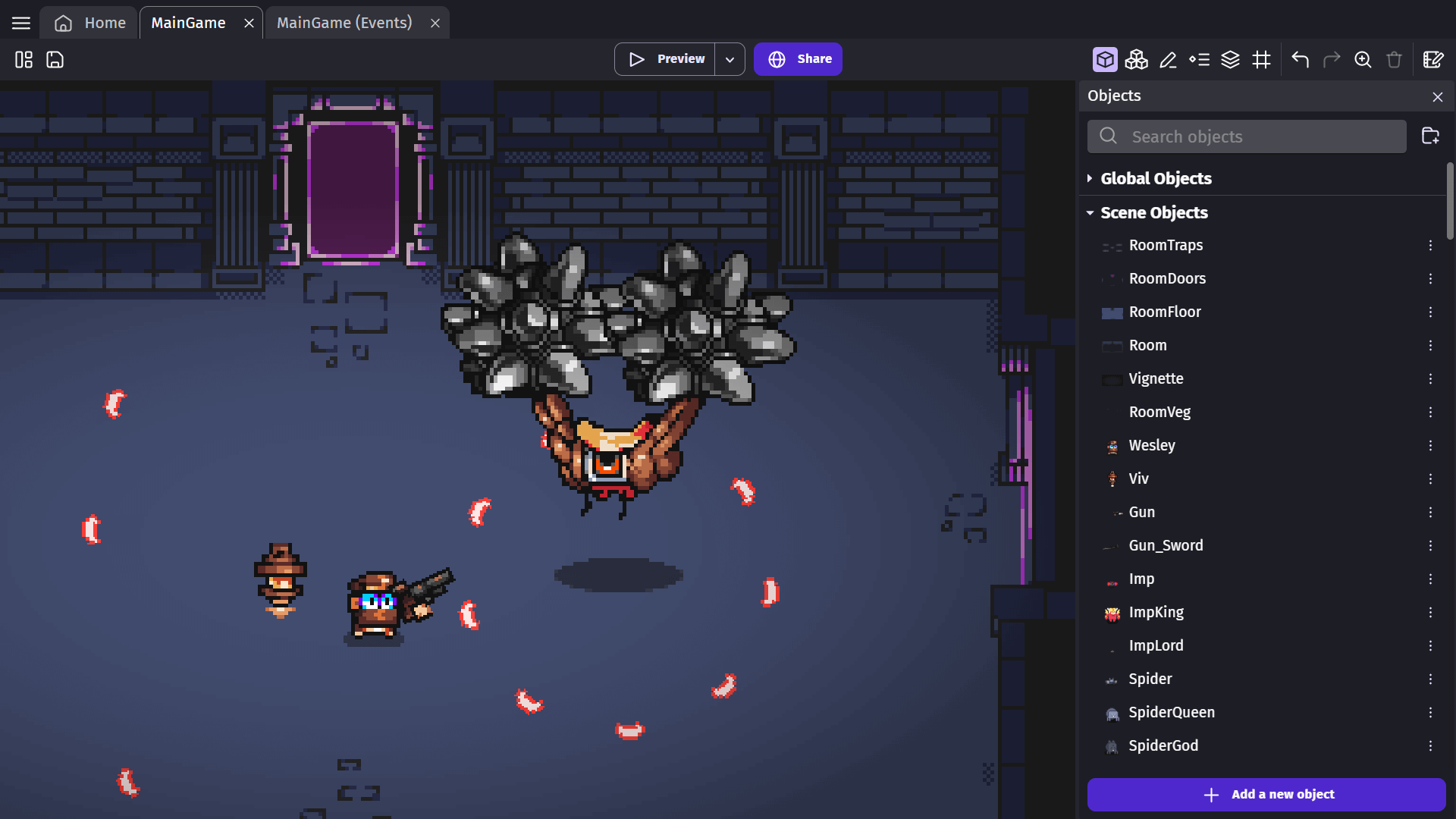Expand the Scene Objects section
1456x819 pixels.
pos(1090,212)
